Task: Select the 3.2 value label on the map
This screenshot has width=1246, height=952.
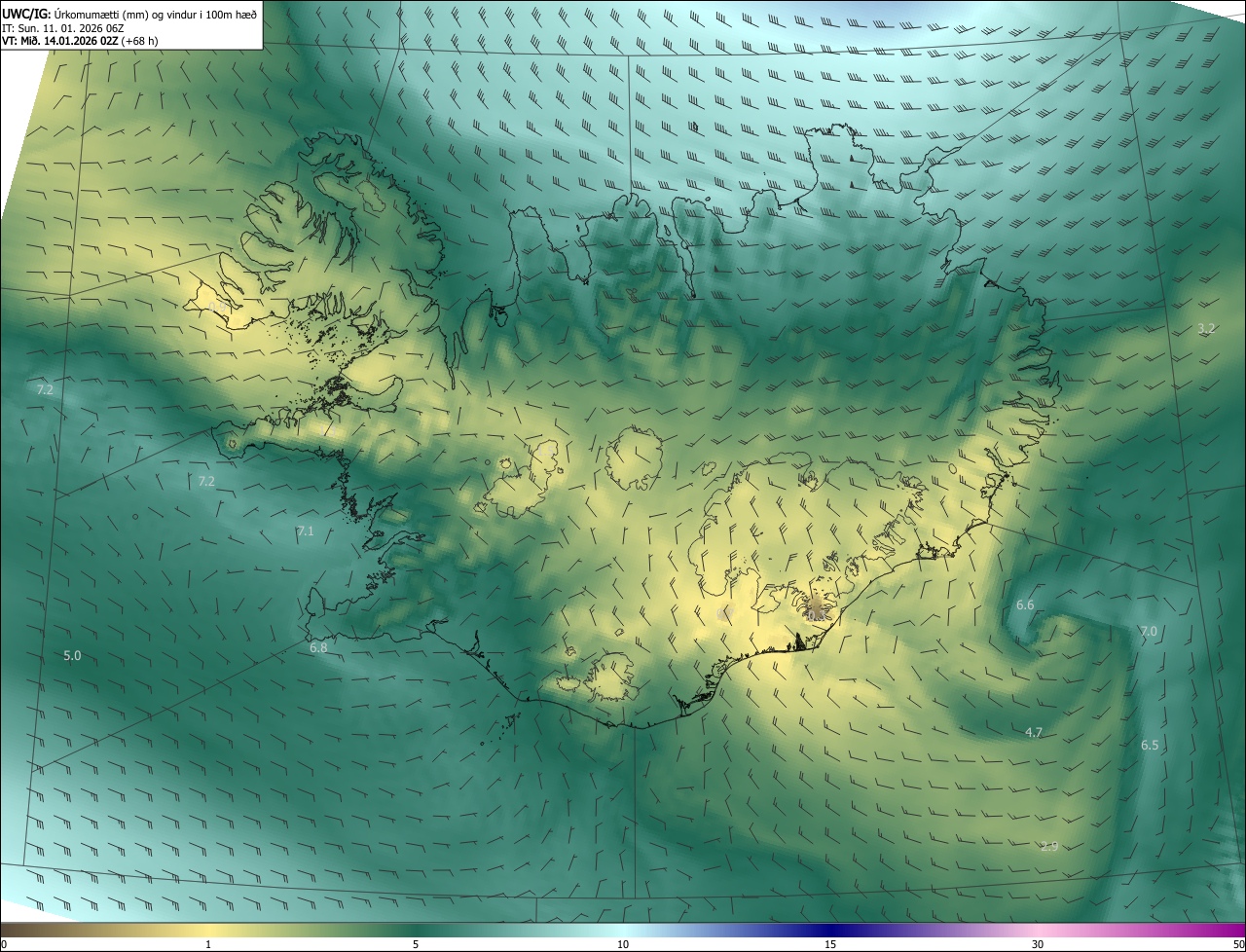Action: point(1206,329)
